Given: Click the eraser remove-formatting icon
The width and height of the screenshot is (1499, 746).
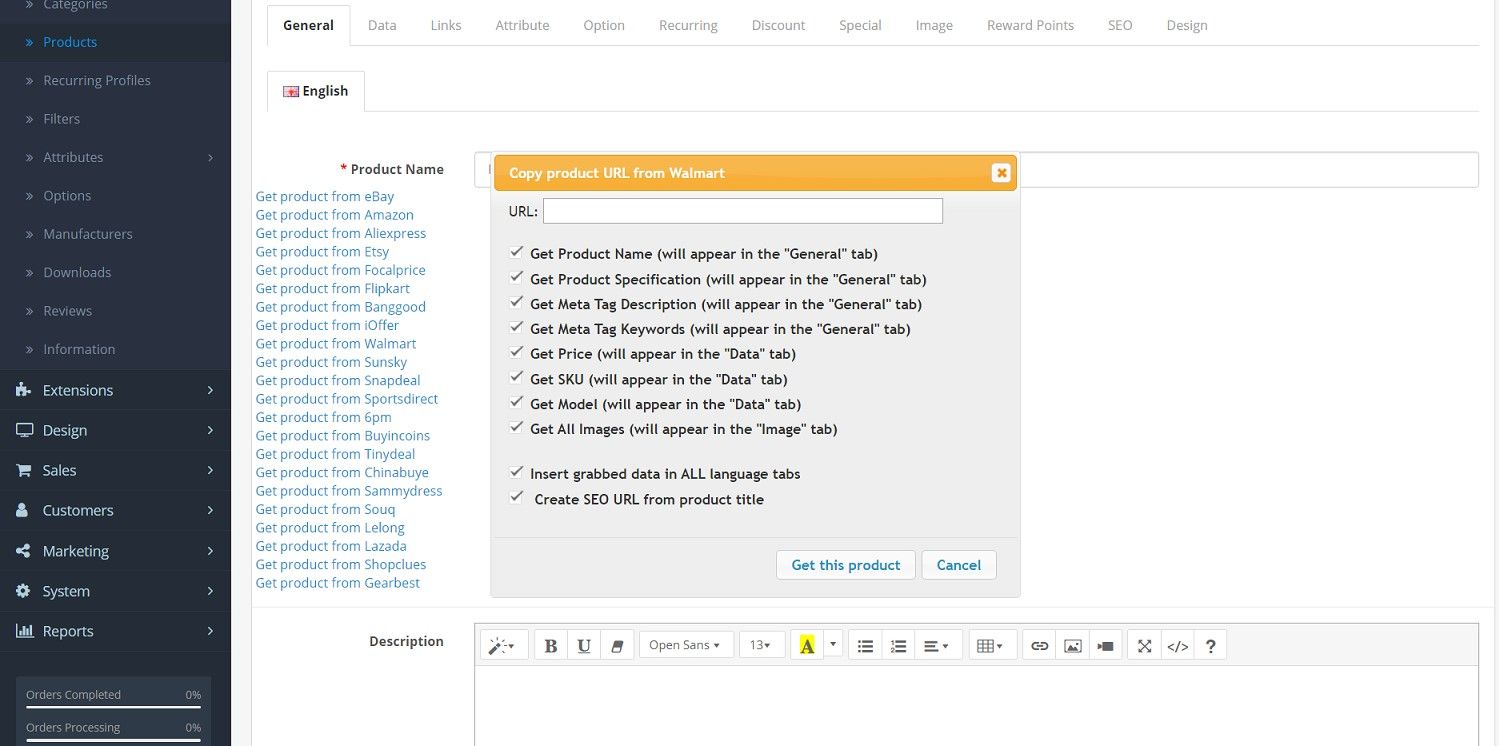Looking at the screenshot, I should 616,646.
